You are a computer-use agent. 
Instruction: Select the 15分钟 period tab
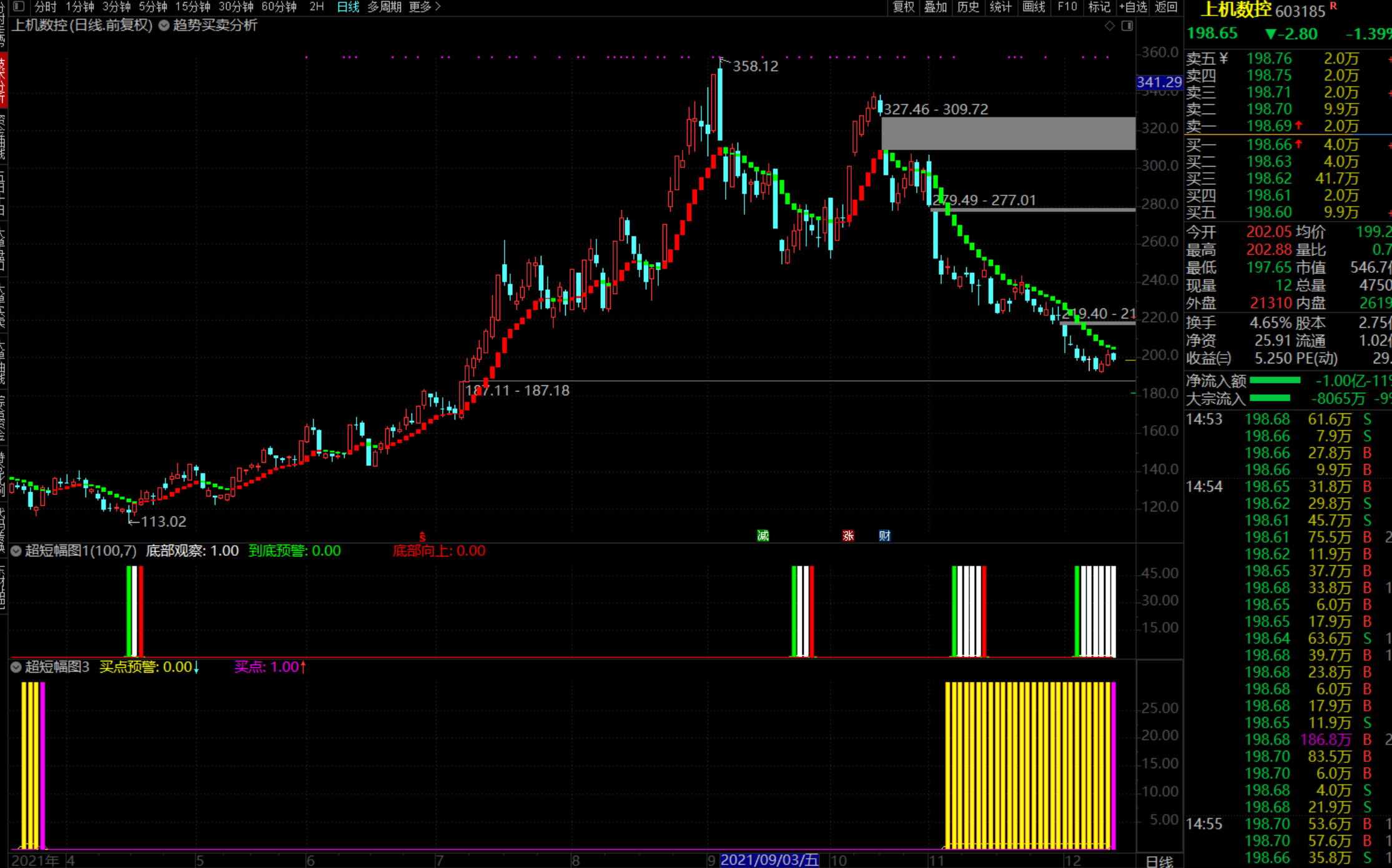pos(192,6)
